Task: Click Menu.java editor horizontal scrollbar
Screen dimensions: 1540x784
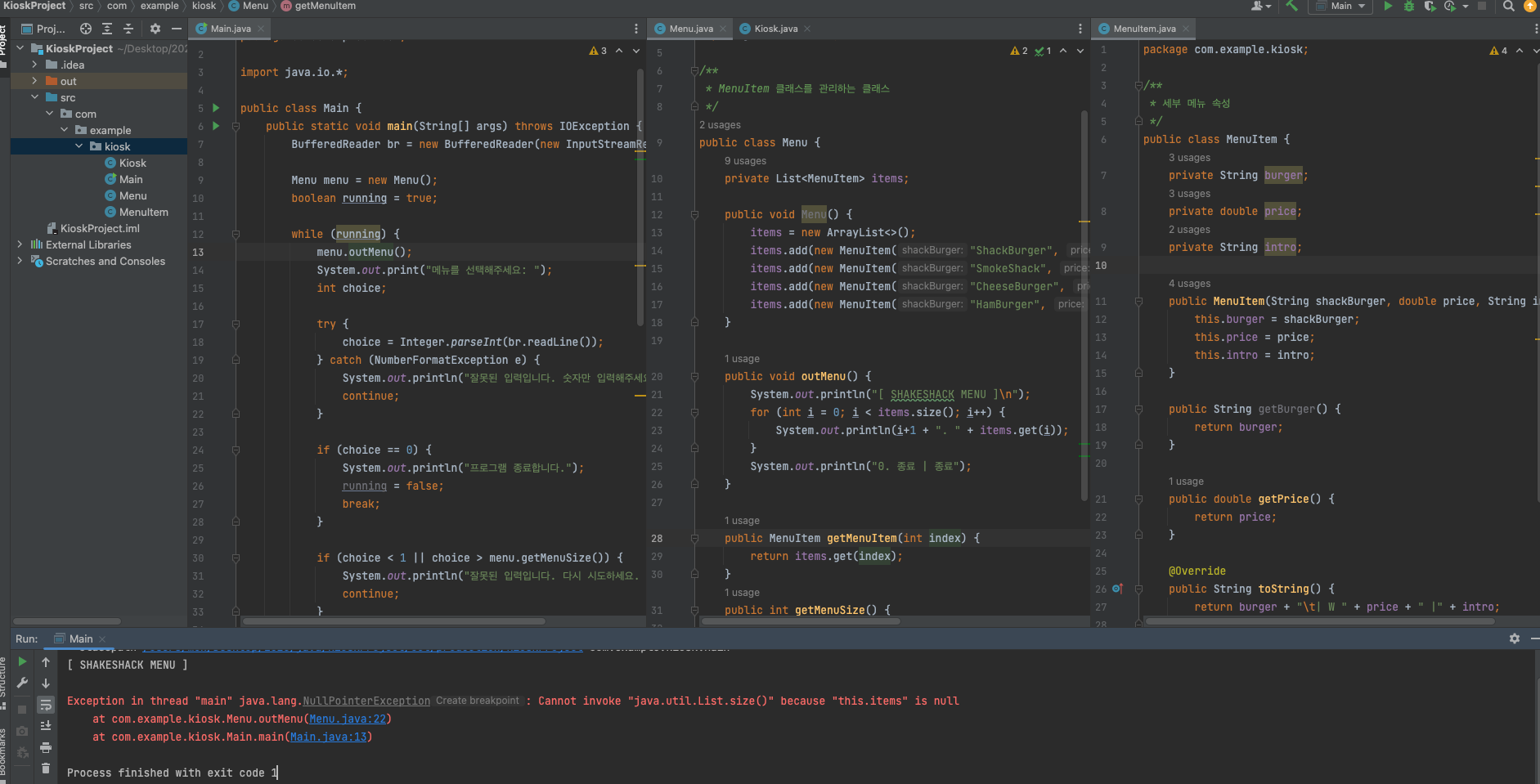Action: [x=801, y=621]
